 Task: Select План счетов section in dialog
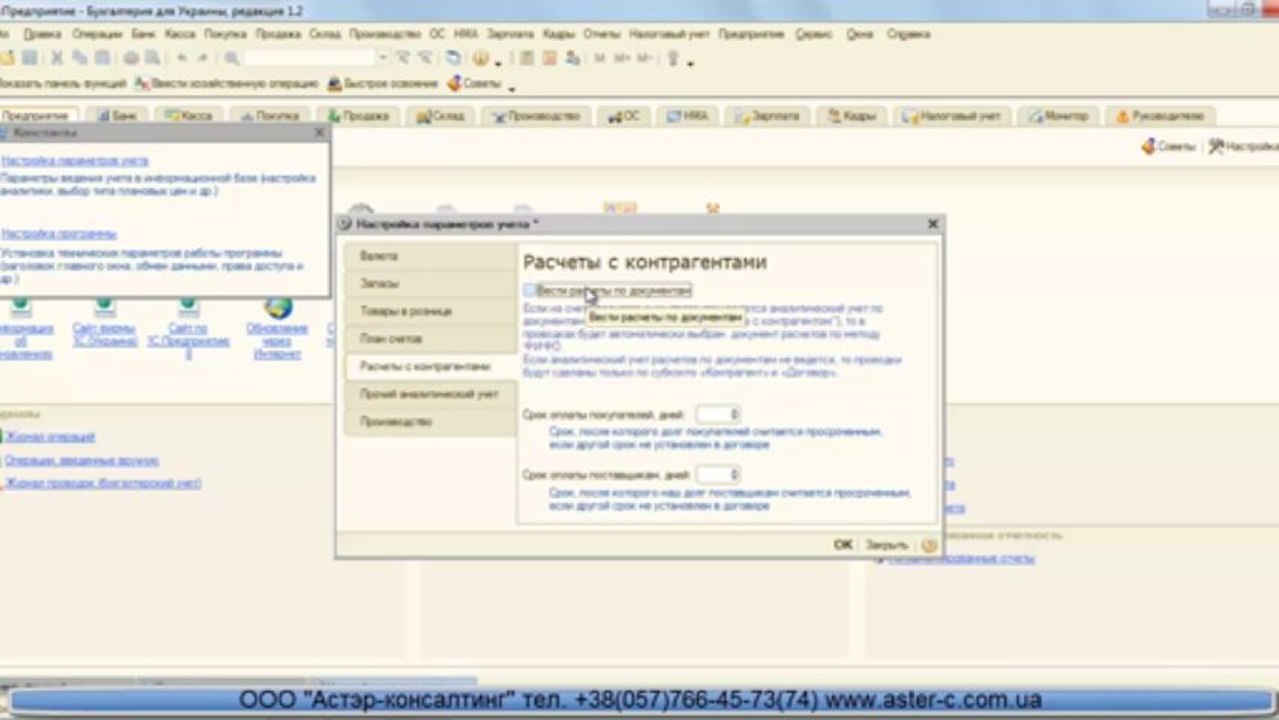pyautogui.click(x=430, y=339)
